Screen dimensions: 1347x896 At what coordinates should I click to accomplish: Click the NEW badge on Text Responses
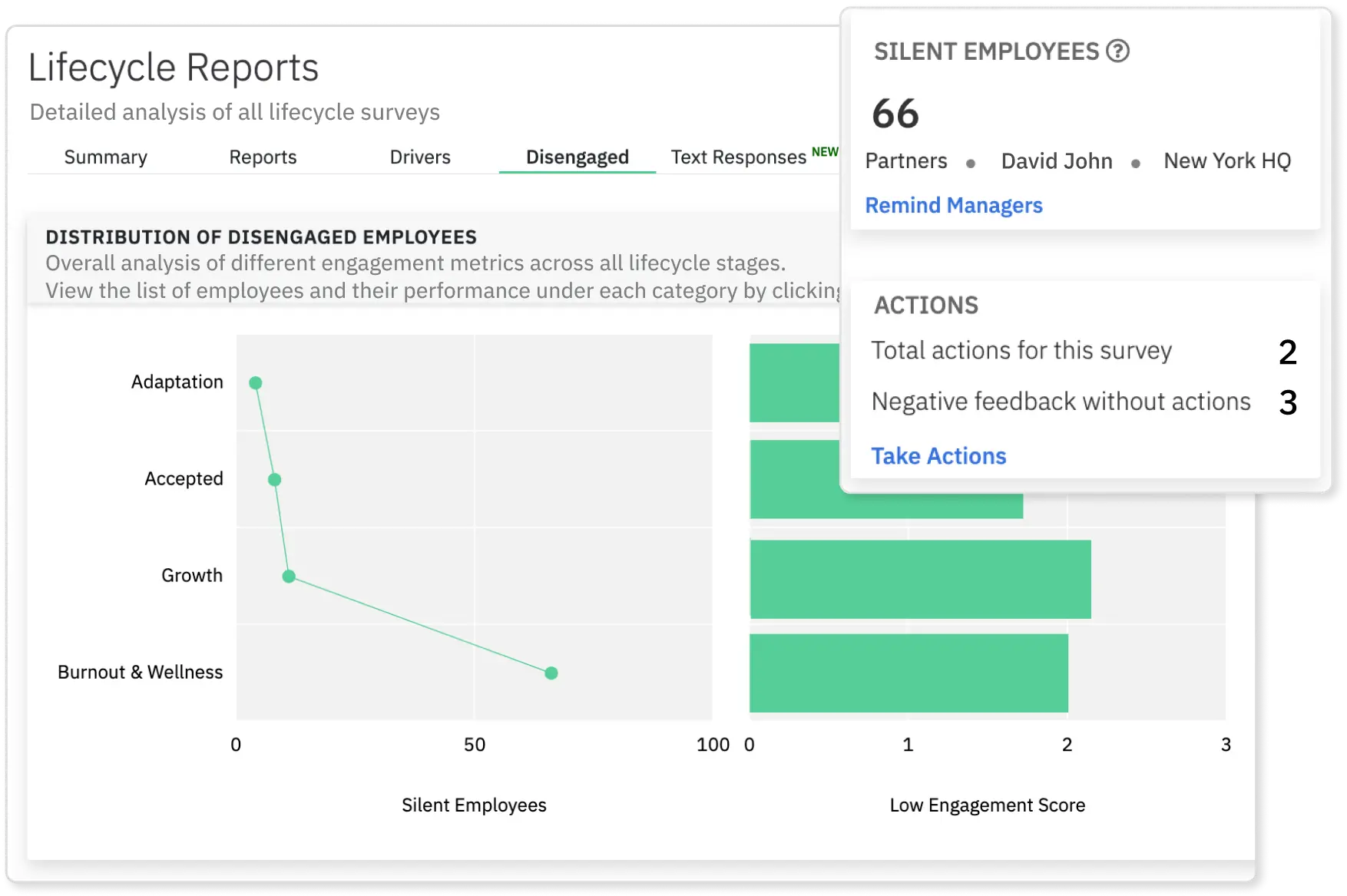[826, 150]
